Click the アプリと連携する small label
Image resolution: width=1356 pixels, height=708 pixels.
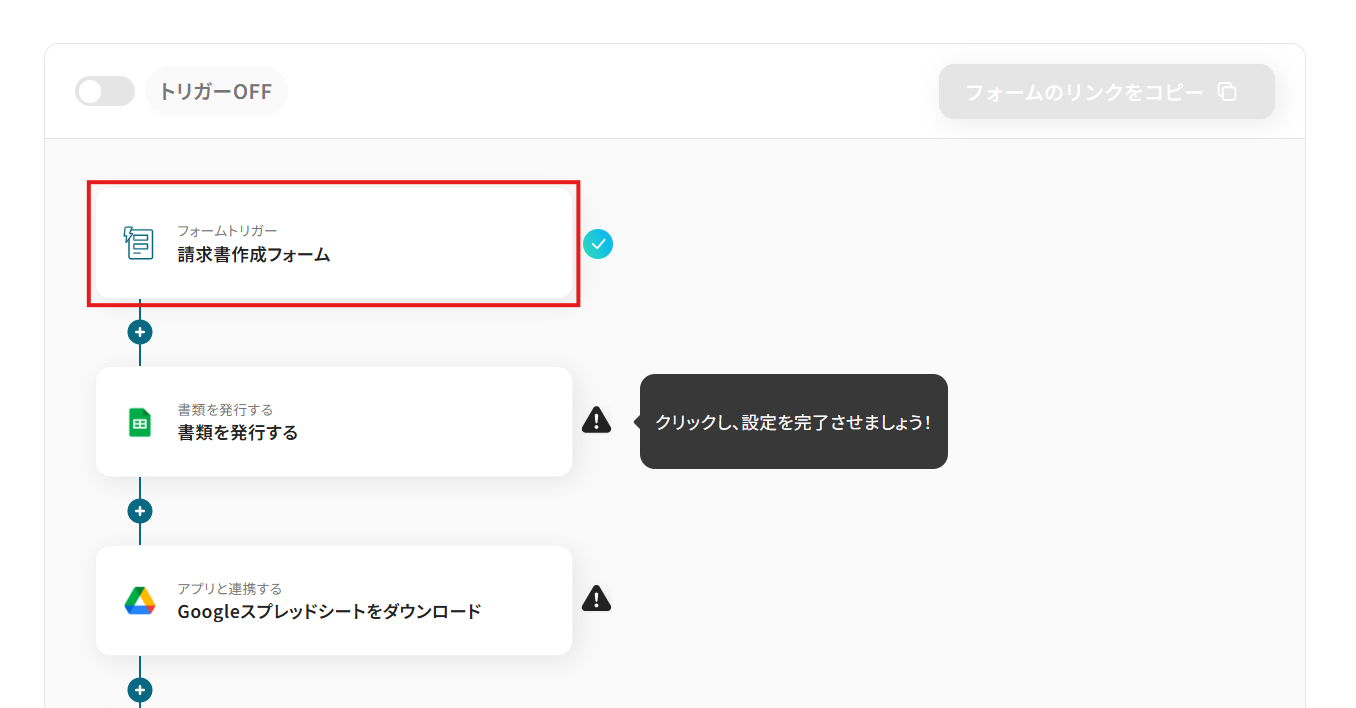pyautogui.click(x=230, y=589)
